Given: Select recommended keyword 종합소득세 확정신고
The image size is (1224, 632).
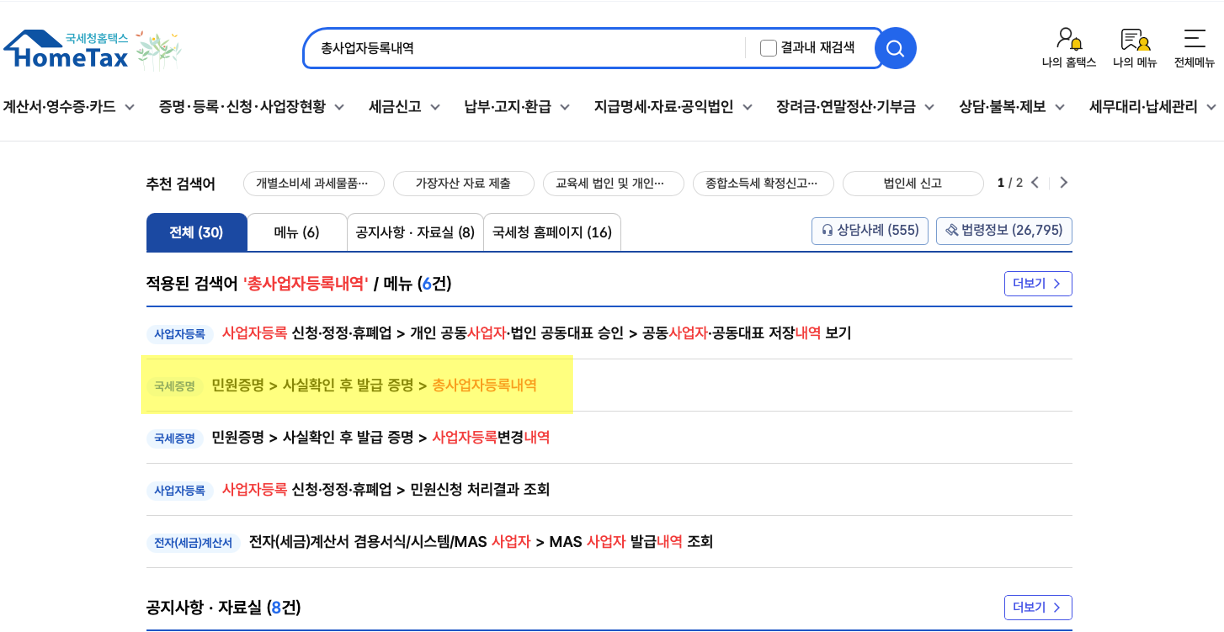Looking at the screenshot, I should (x=763, y=183).
